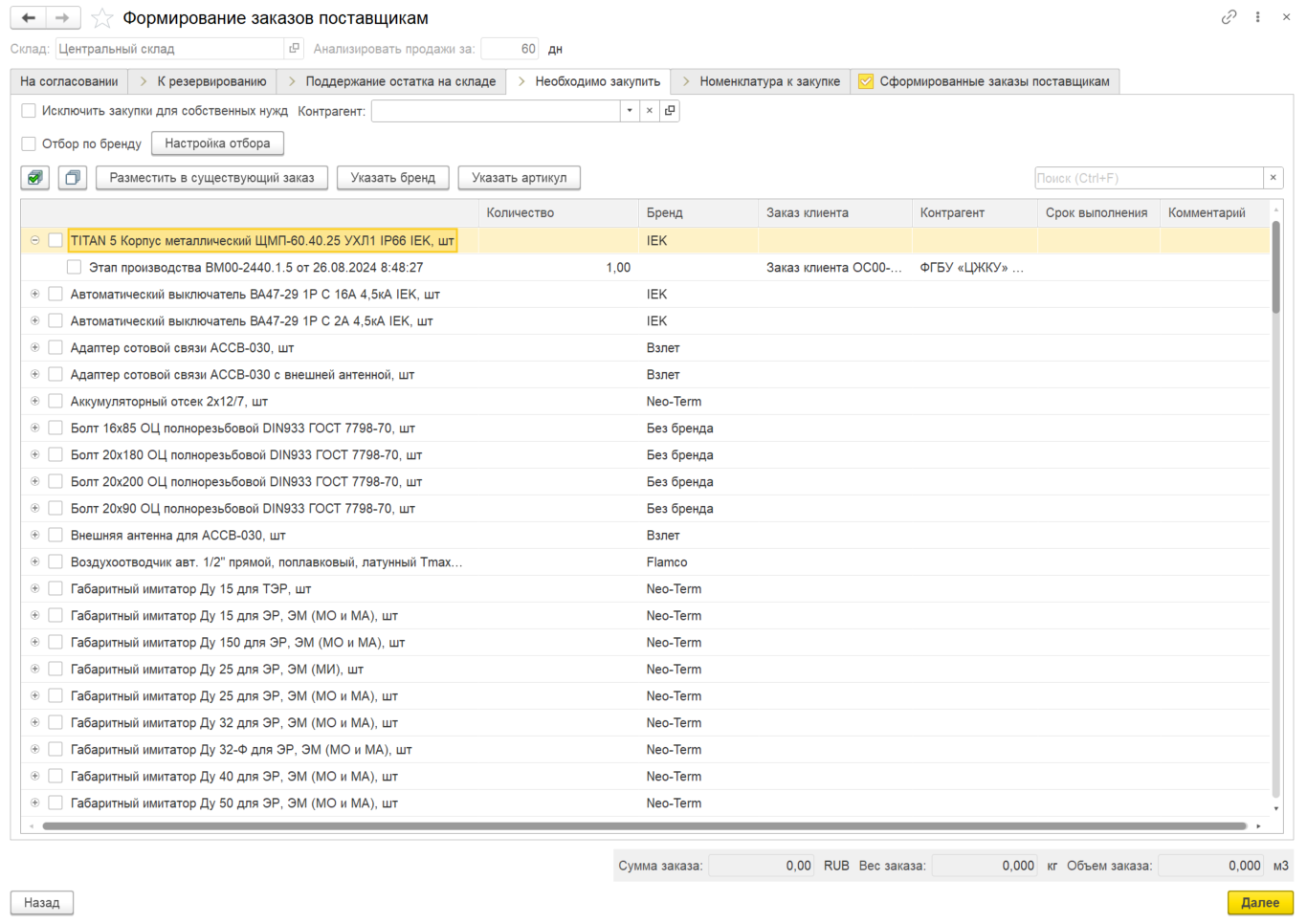Click the yellow Далее button
Image resolution: width=1307 pixels, height=924 pixels.
[x=1260, y=903]
